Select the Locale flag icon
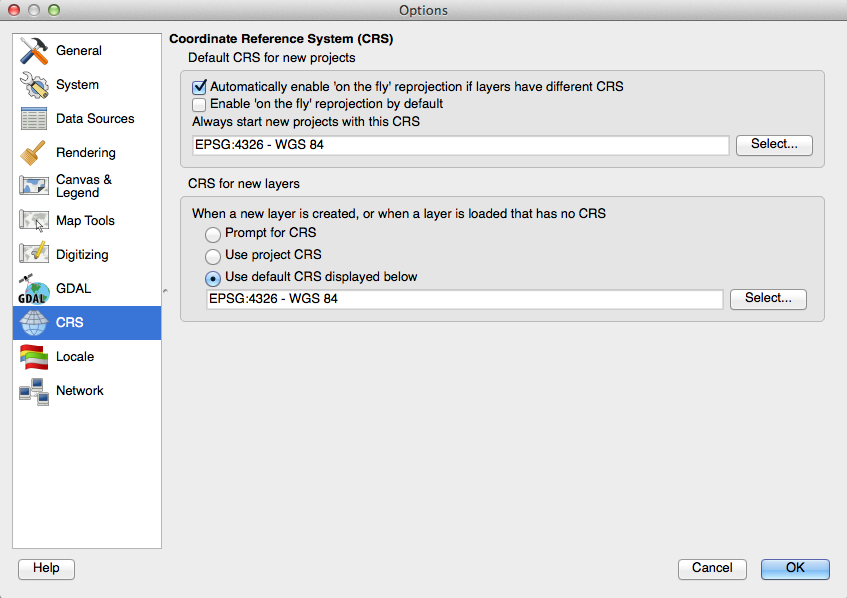 click(x=34, y=357)
